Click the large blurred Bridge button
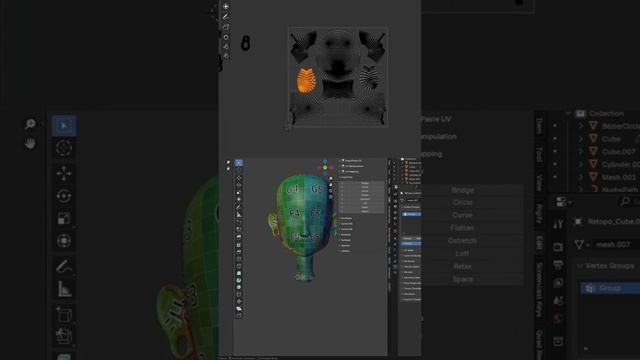 pyautogui.click(x=462, y=190)
